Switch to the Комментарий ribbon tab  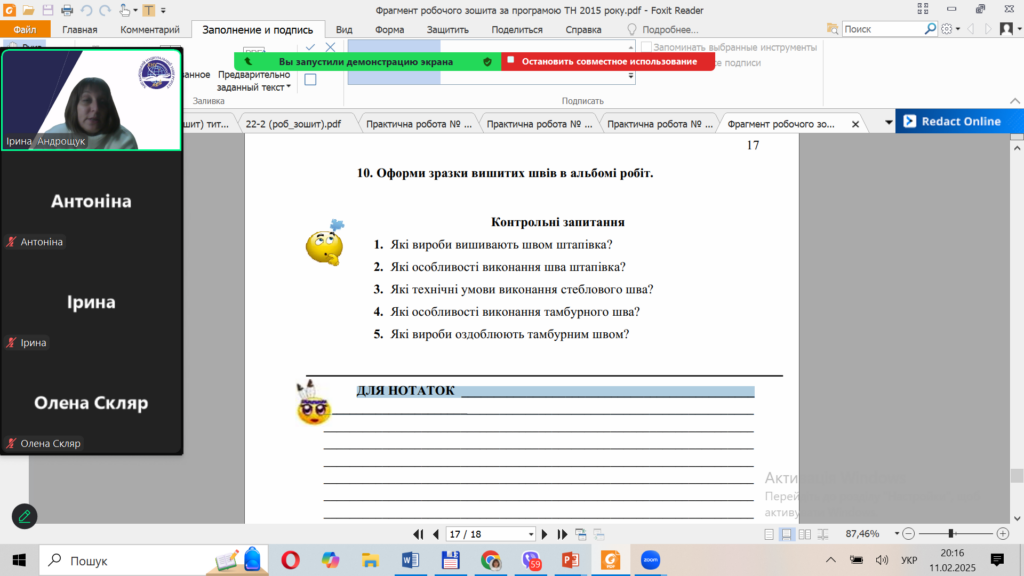click(150, 29)
